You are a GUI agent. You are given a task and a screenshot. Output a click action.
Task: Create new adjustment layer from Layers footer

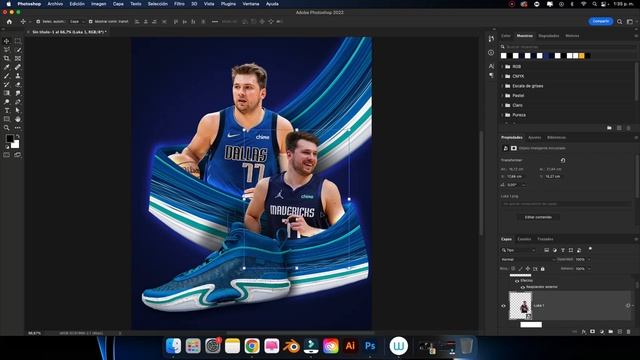coord(602,332)
